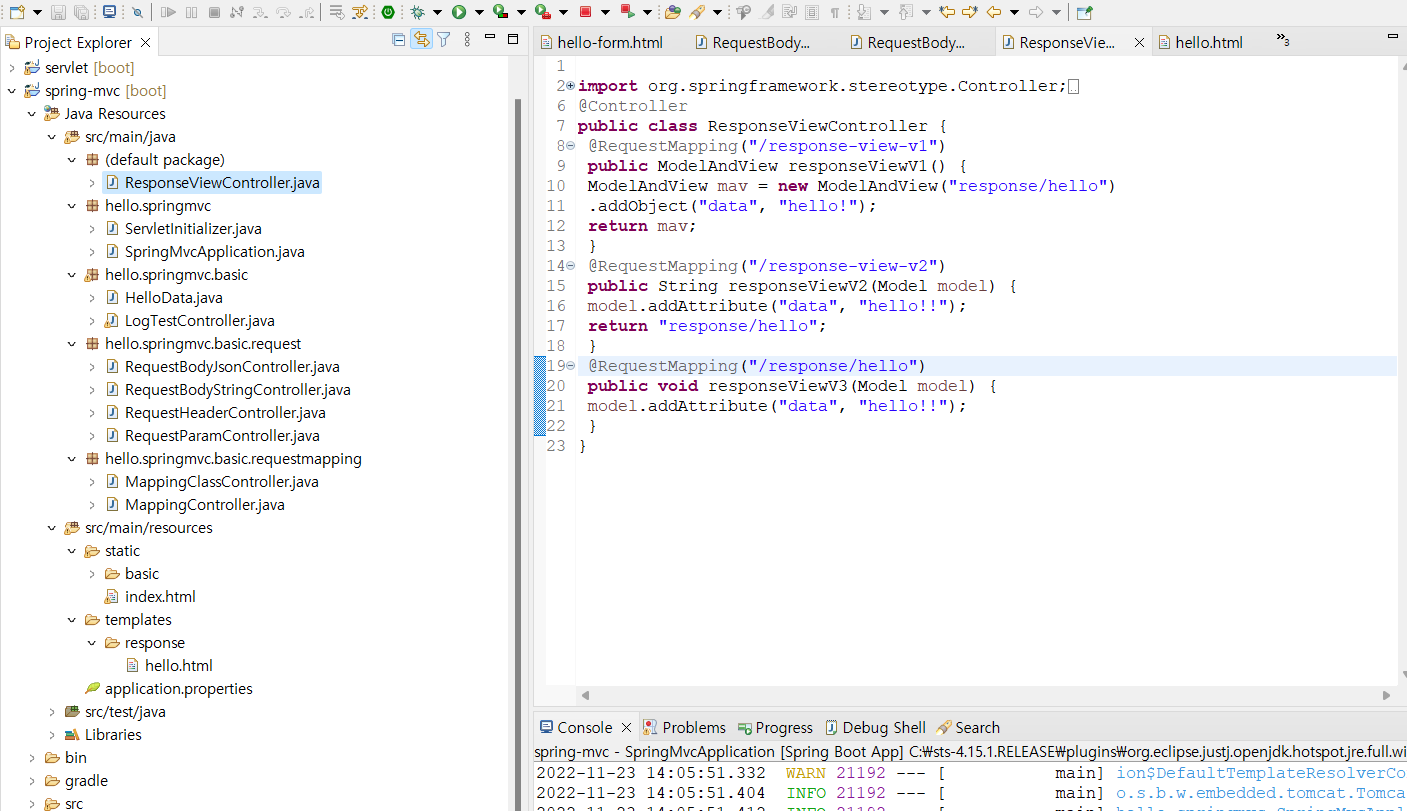
Task: Toggle Pin Editor button
Action: point(1085,12)
